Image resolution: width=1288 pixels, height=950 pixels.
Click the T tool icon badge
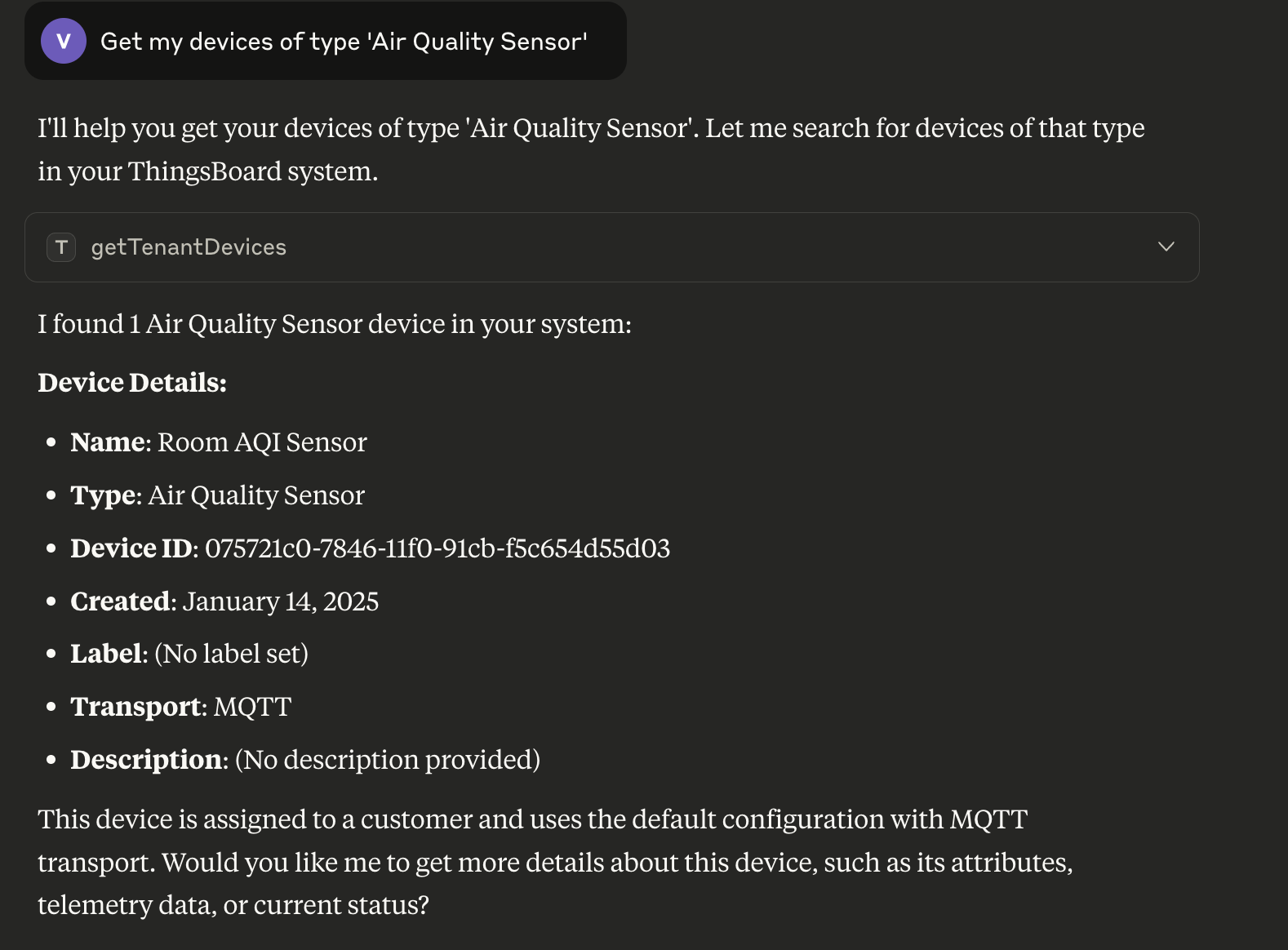pos(61,247)
